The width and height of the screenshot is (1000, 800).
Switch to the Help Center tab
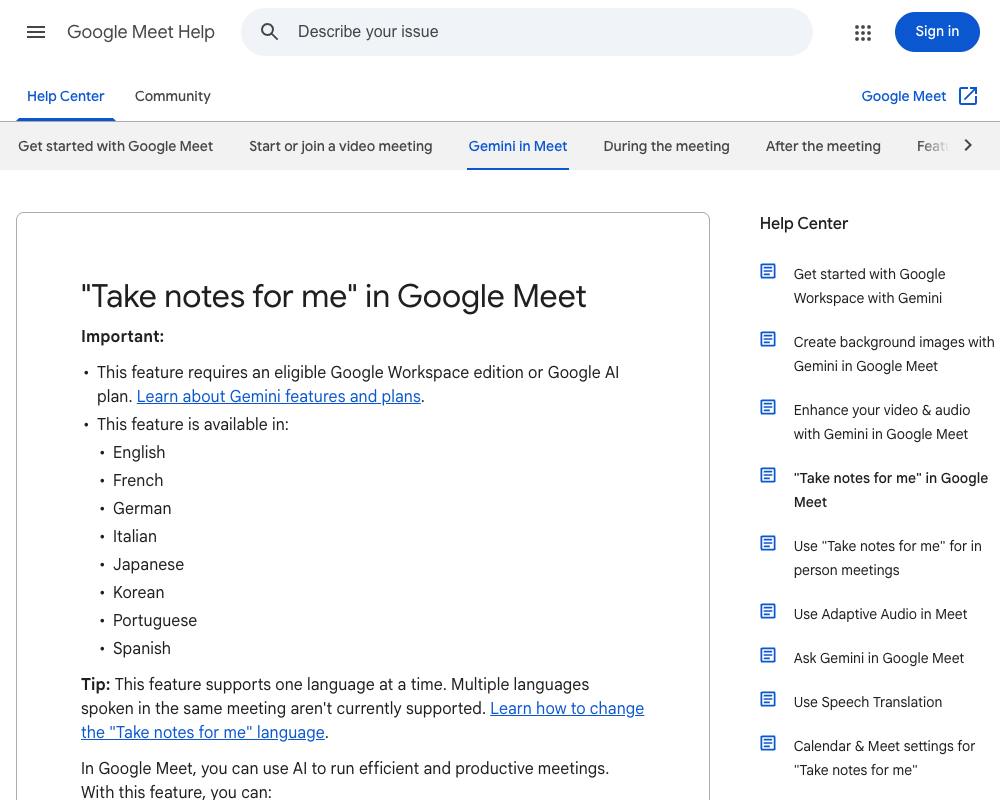[66, 96]
